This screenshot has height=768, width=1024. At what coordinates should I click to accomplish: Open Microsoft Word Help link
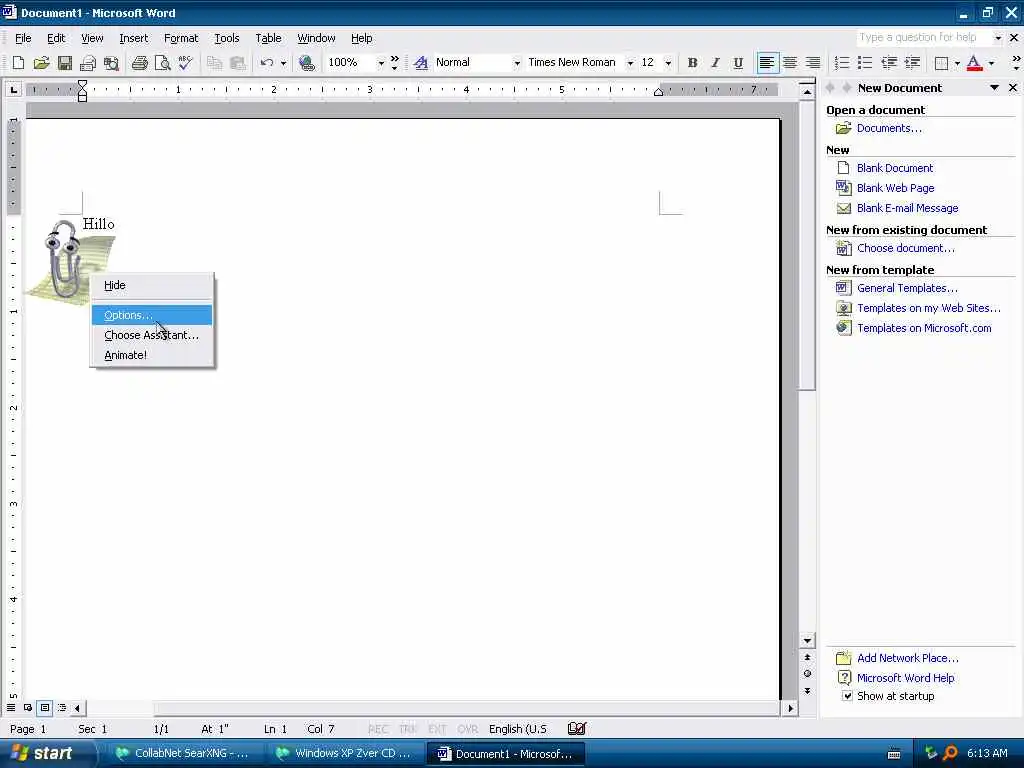tap(905, 678)
